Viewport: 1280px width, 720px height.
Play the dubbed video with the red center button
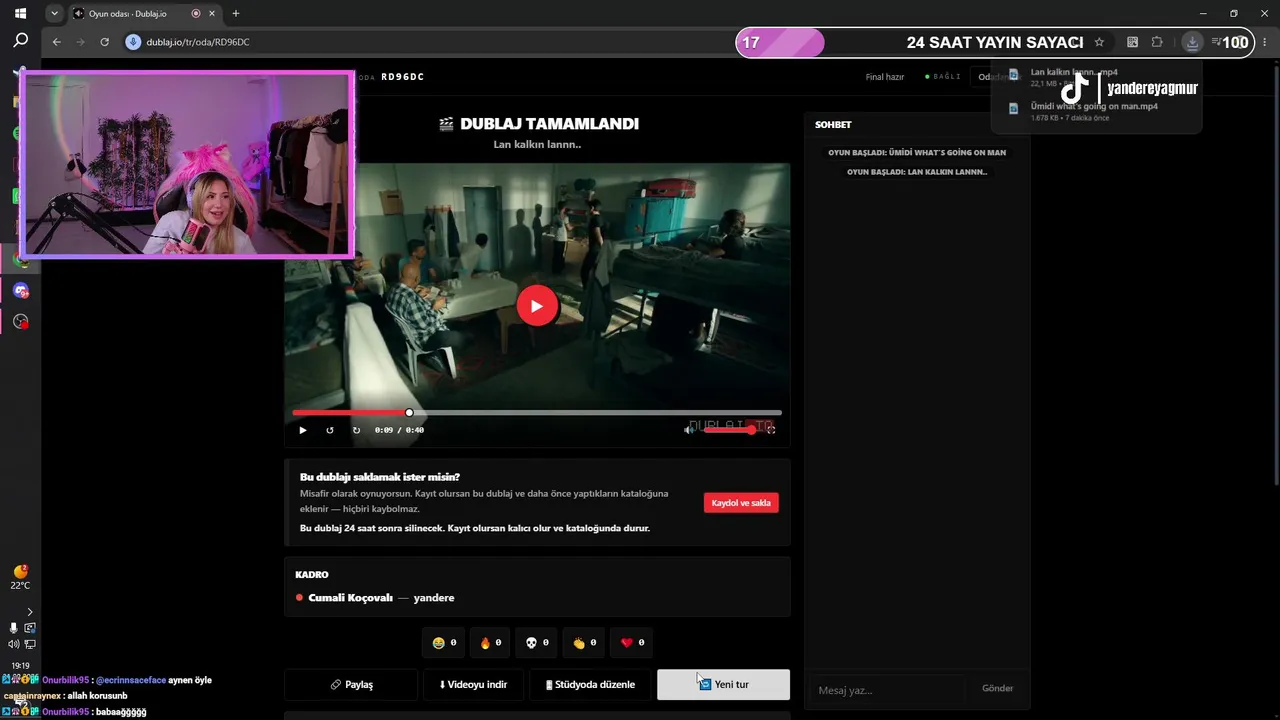[537, 306]
